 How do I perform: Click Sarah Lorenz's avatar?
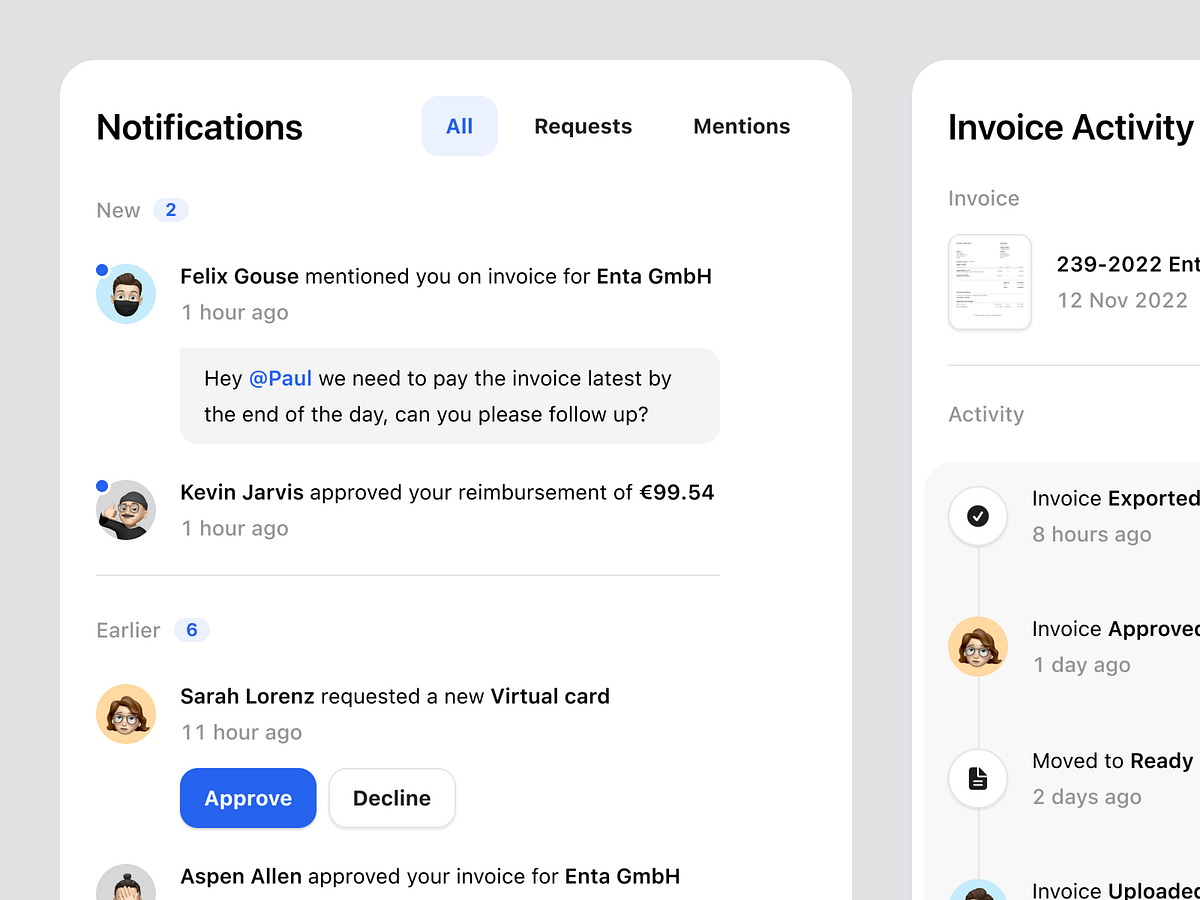pos(126,713)
